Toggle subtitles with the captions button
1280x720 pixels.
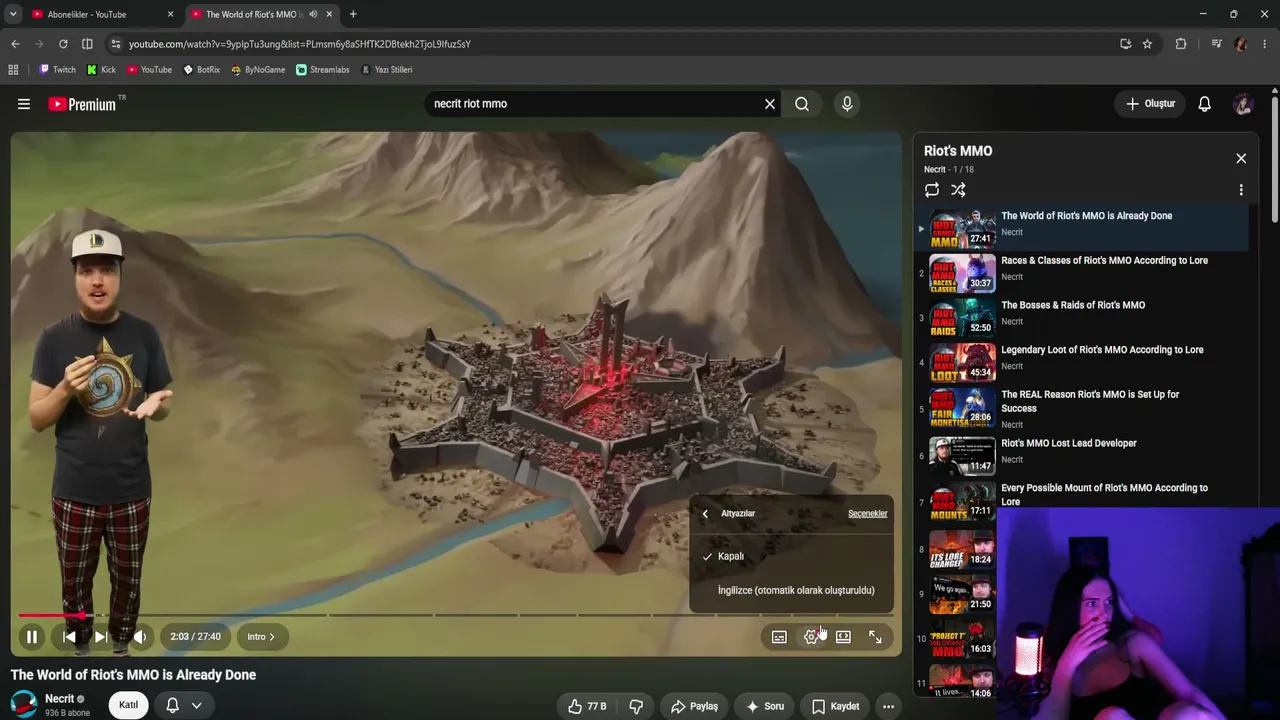click(779, 637)
